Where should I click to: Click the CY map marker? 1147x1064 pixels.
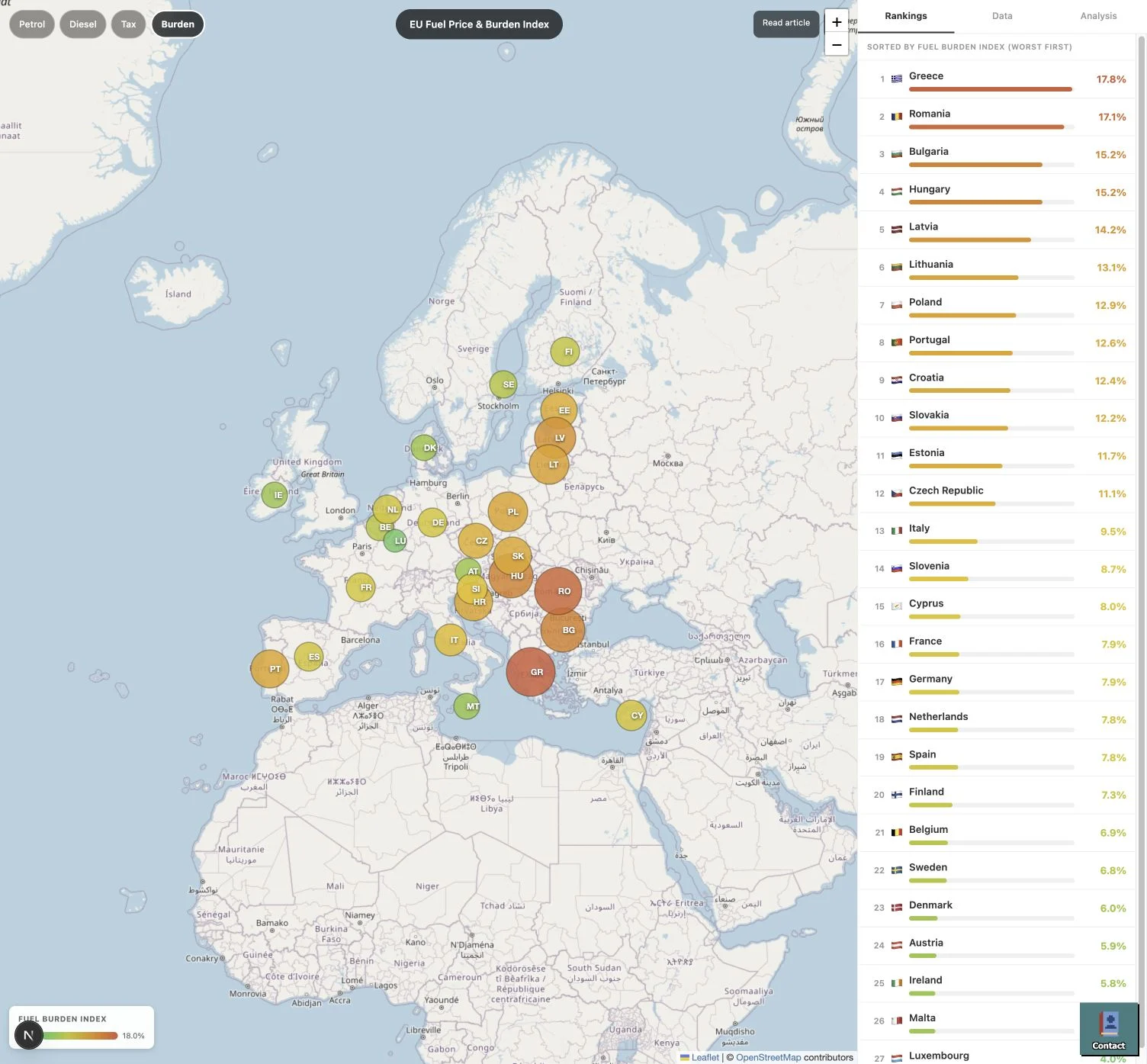(x=631, y=715)
